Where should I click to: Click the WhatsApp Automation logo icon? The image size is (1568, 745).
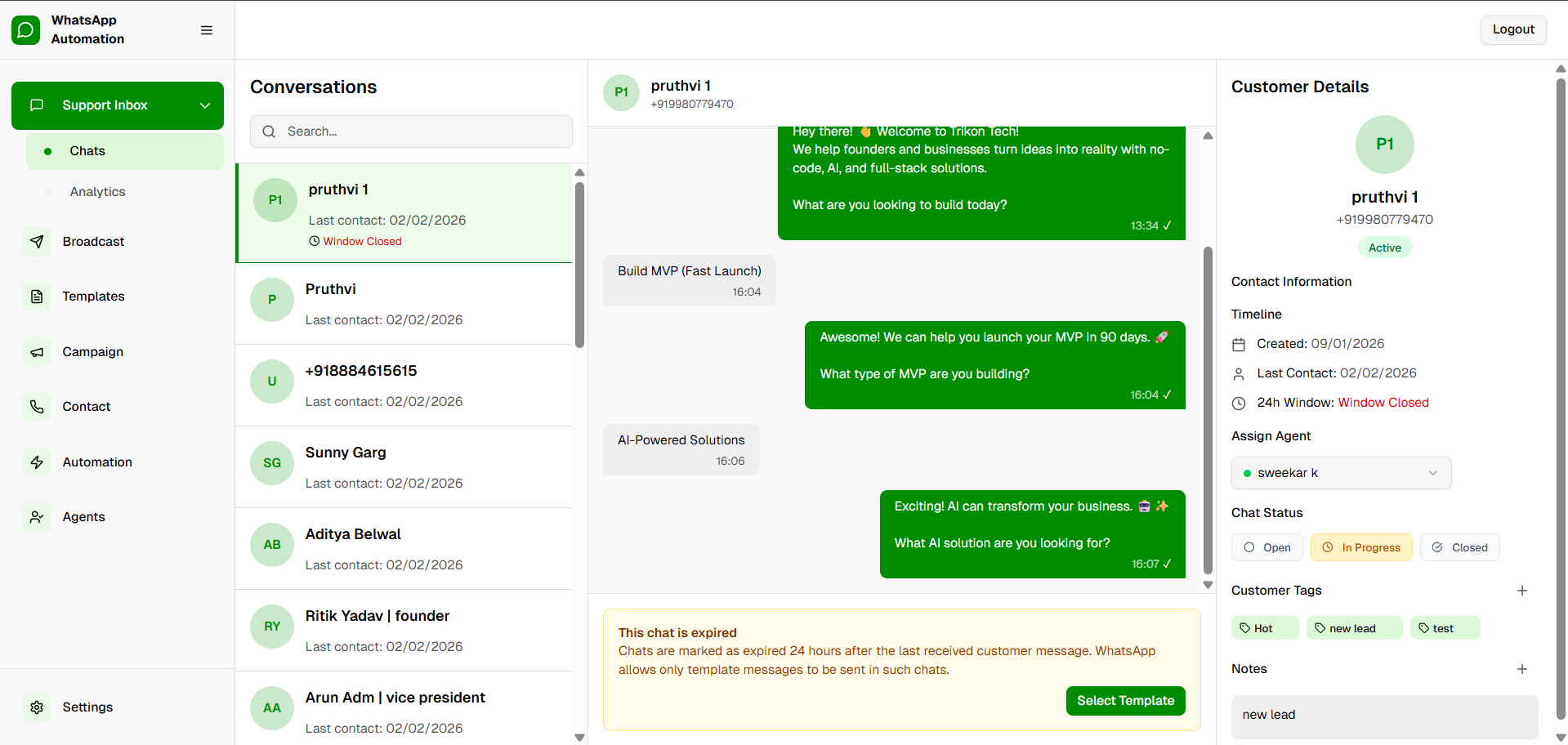coord(25,30)
